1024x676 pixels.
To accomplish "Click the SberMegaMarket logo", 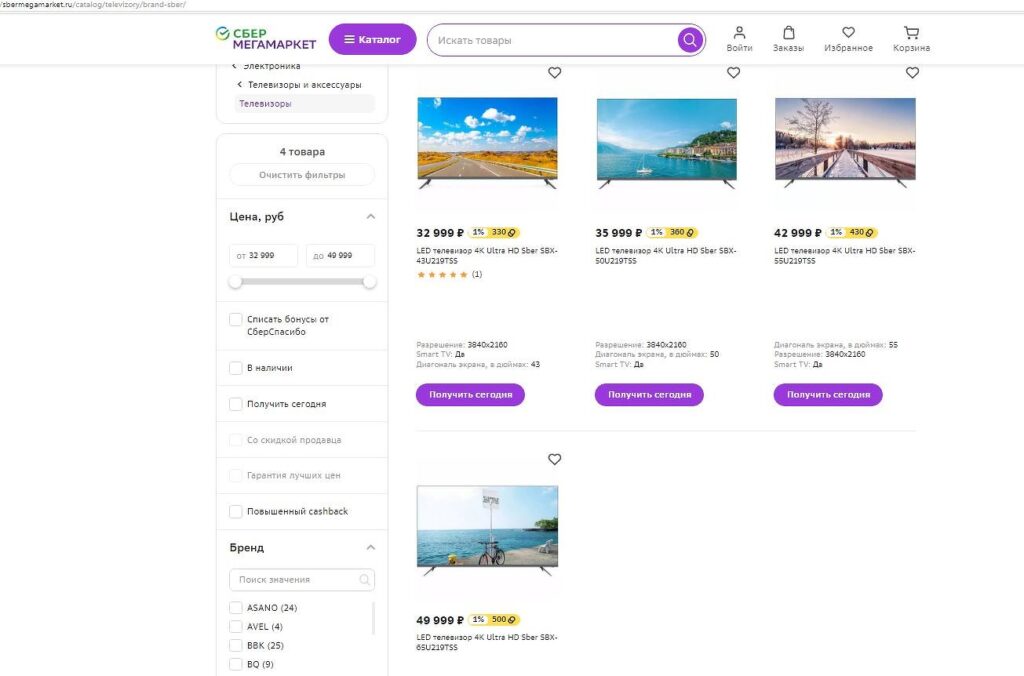I will (x=266, y=39).
